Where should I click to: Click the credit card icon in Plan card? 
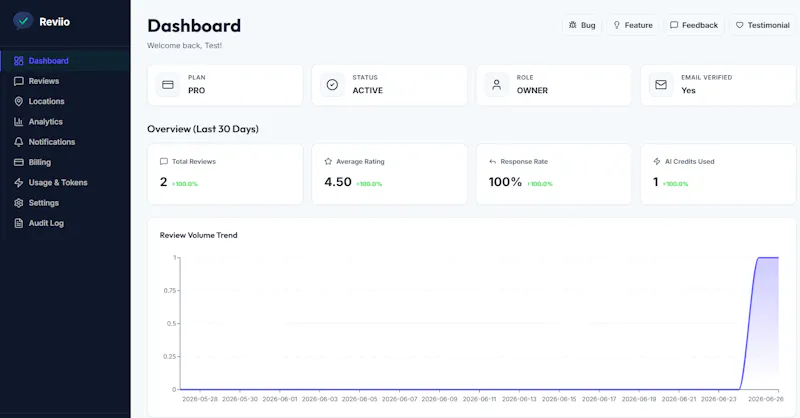pyautogui.click(x=168, y=85)
